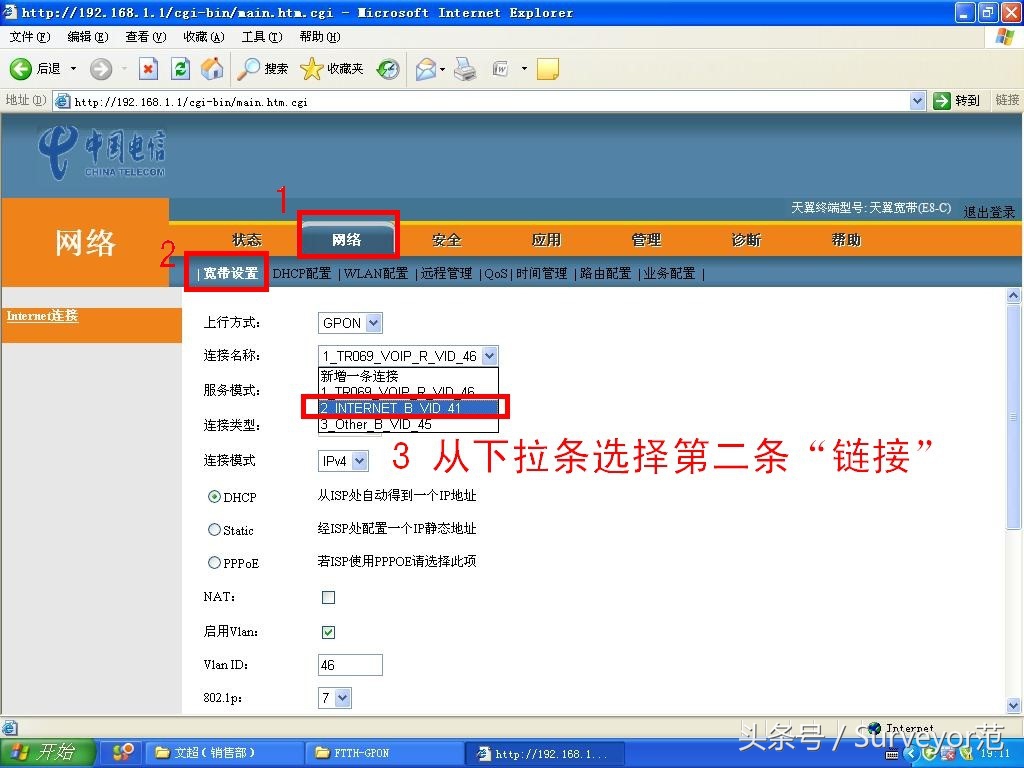The height and width of the screenshot is (768, 1024).
Task: Open the WLAN配置 sub-menu
Action: pos(375,272)
